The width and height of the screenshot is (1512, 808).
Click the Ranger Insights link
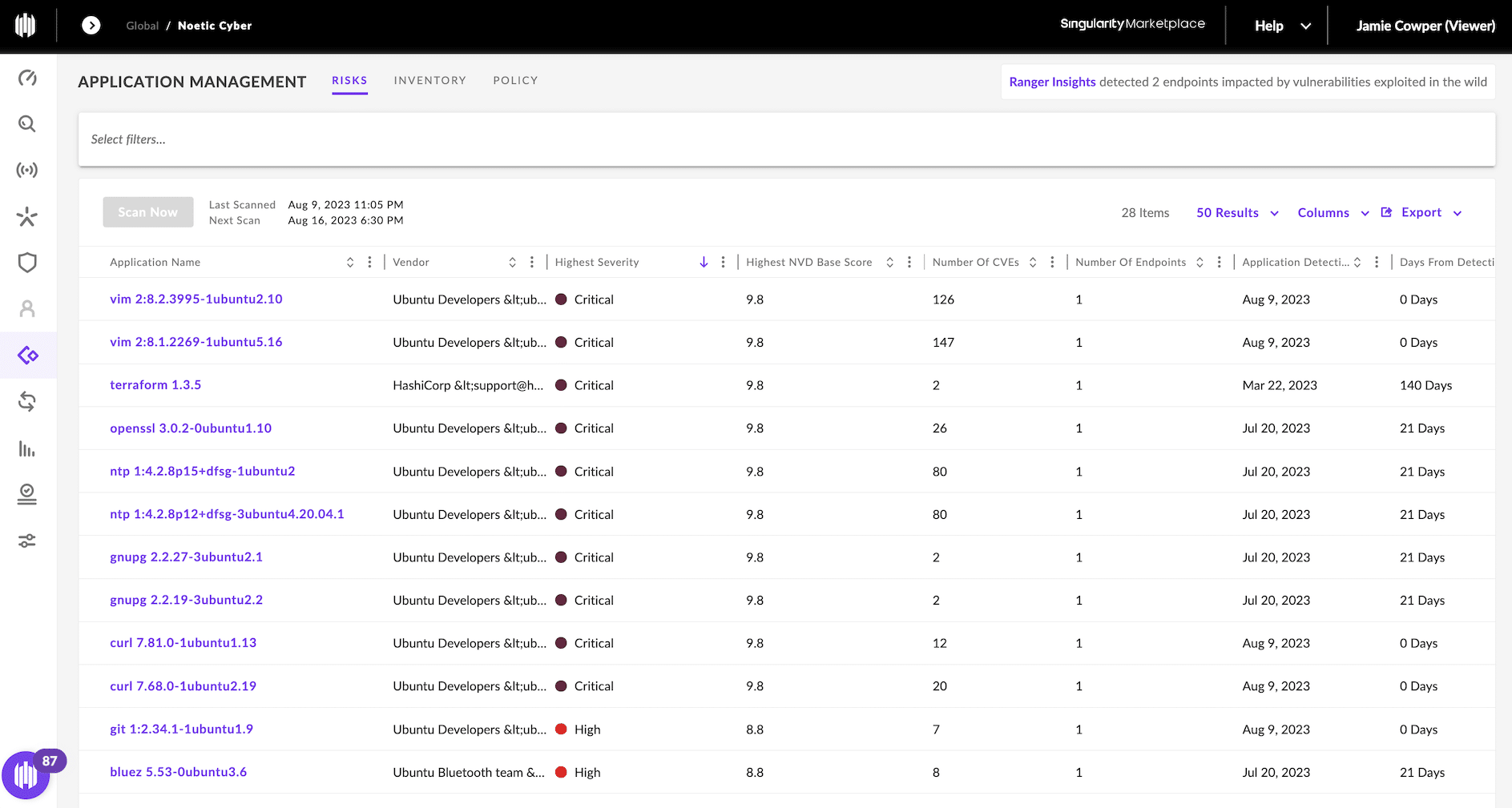1052,82
